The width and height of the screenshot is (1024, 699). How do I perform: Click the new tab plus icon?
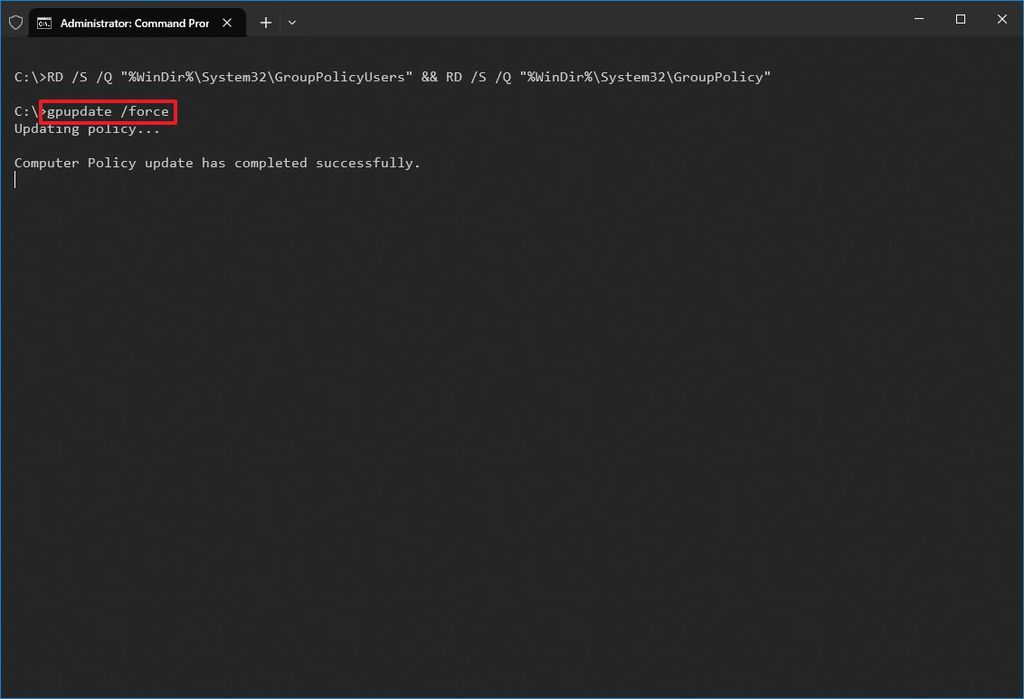pyautogui.click(x=265, y=22)
